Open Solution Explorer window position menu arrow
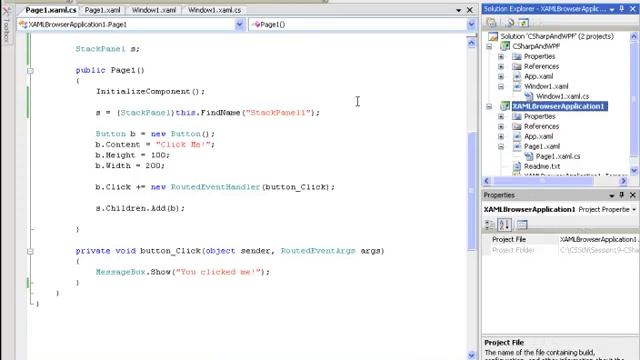Viewport: 640px width, 360px height. [x=612, y=9]
